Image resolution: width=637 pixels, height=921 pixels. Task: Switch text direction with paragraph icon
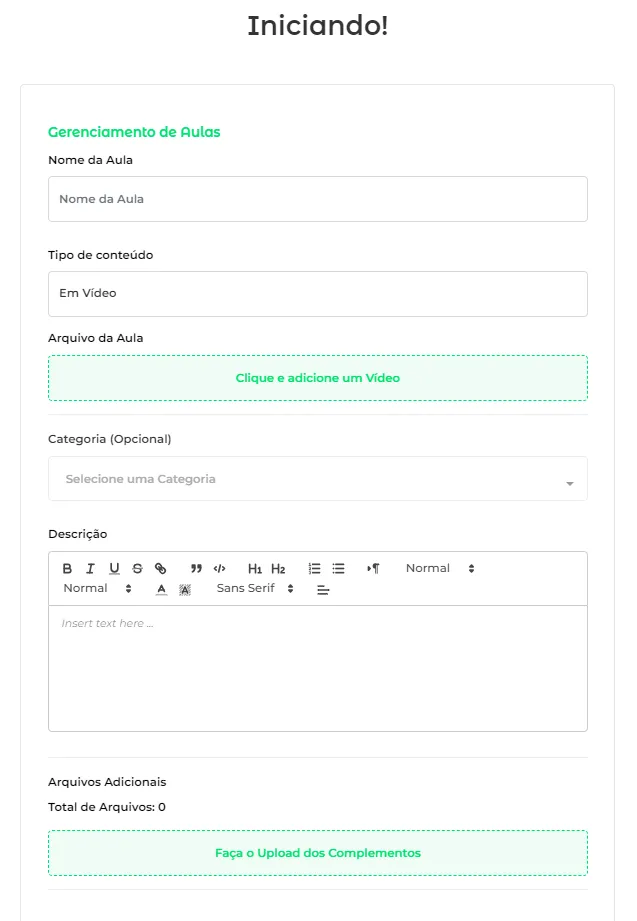click(x=373, y=569)
